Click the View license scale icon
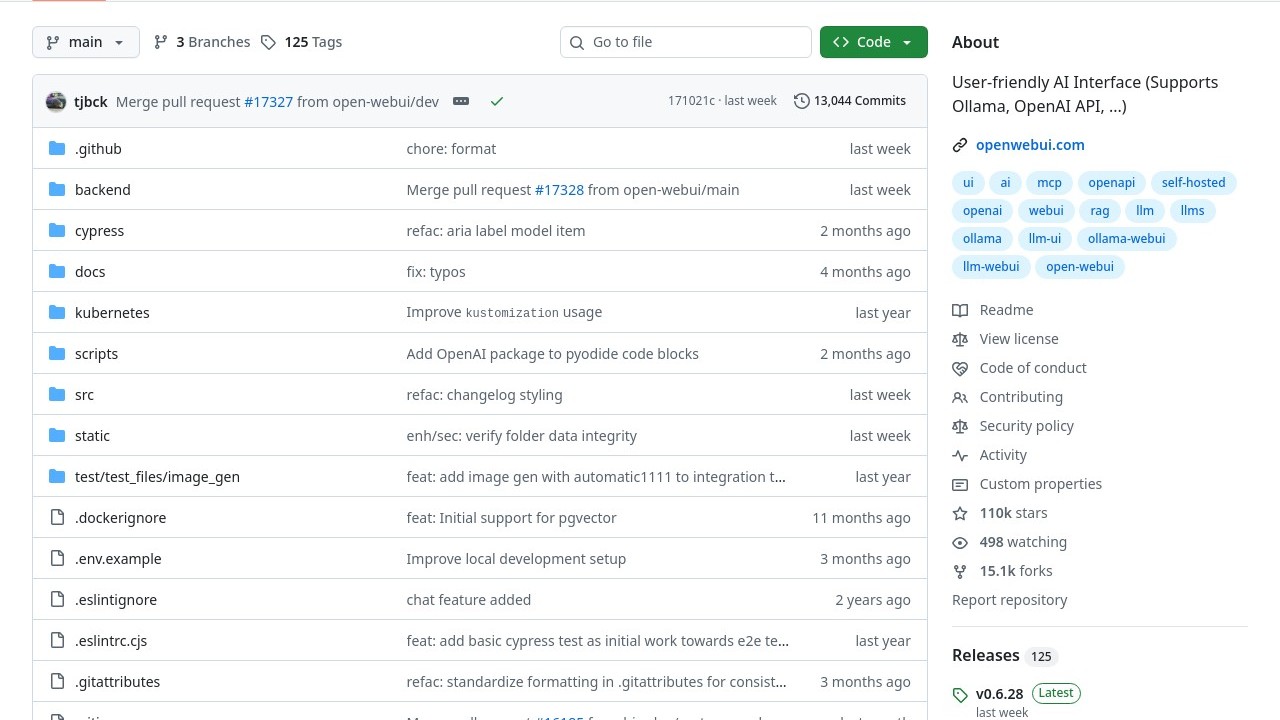Image resolution: width=1280 pixels, height=720 pixels. coord(960,339)
